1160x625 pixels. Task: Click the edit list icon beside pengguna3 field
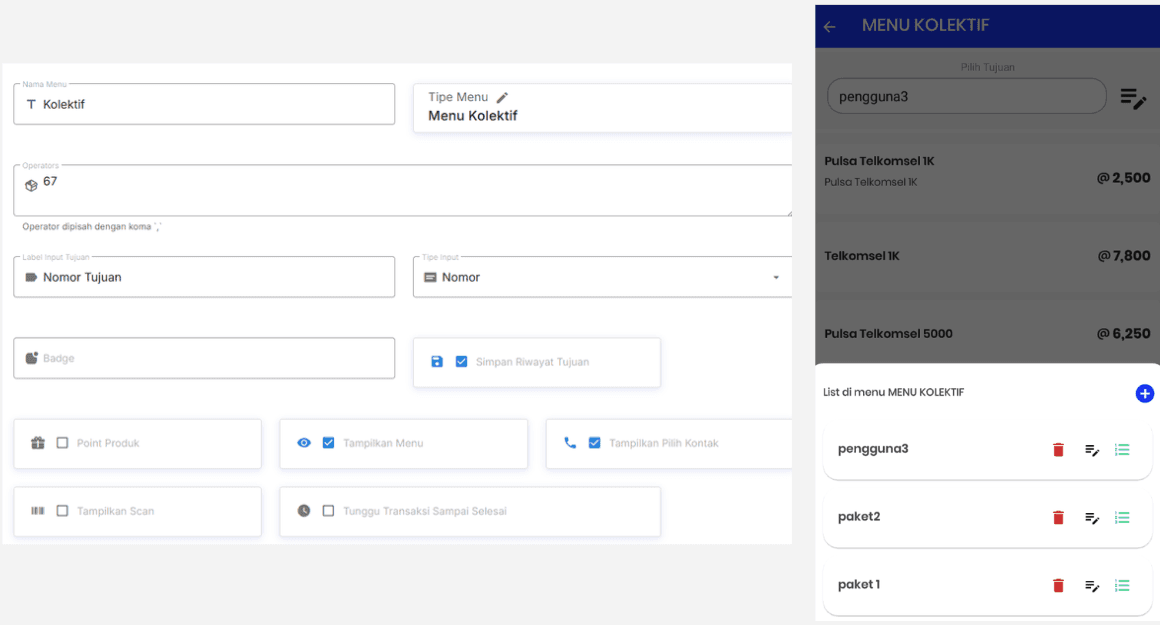[x=1132, y=97]
